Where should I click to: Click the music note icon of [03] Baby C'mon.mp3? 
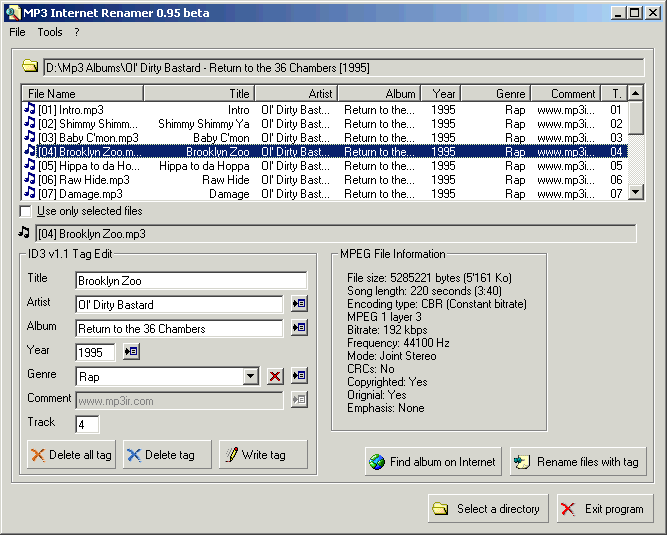(x=29, y=137)
